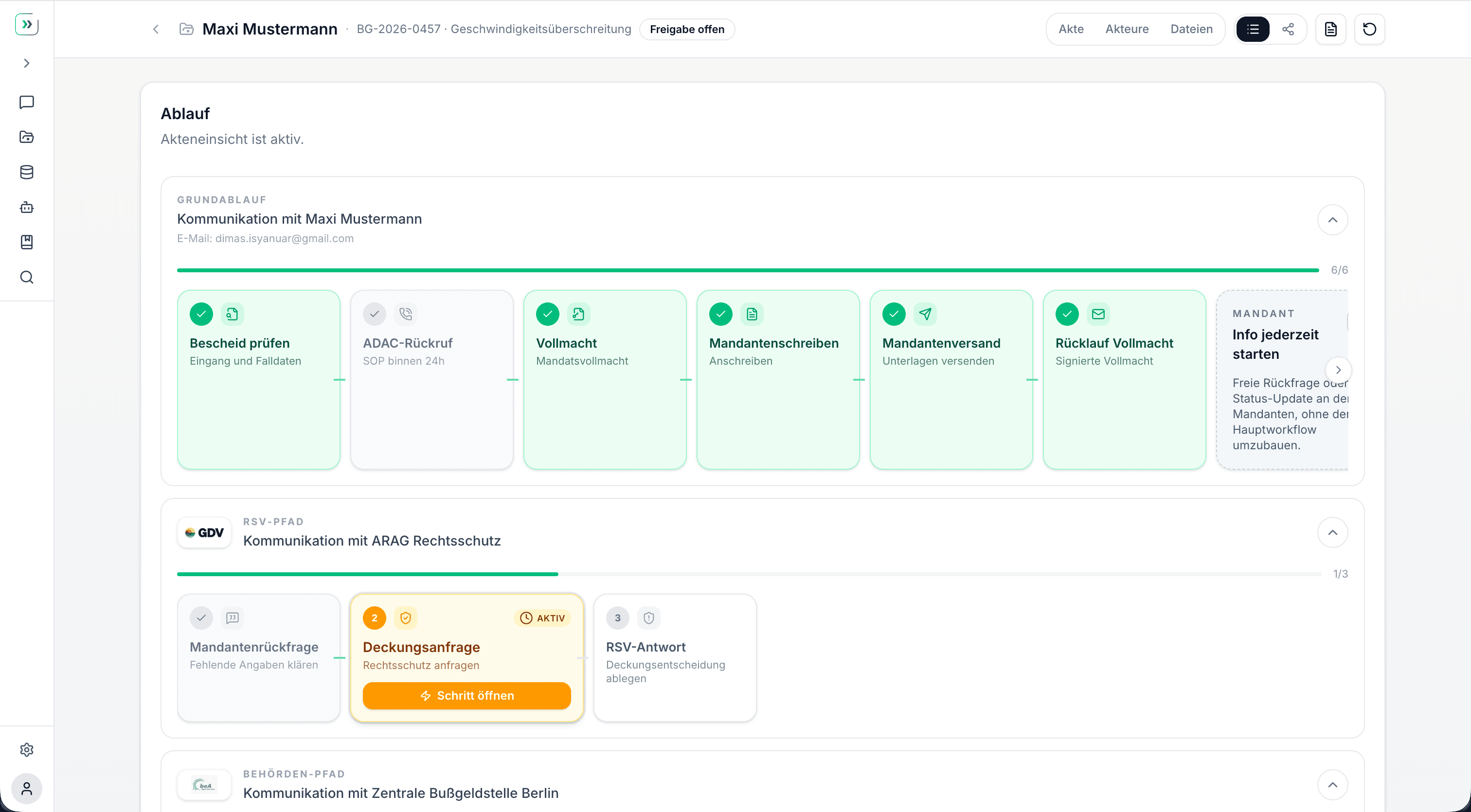Open the Dateien tab
Viewport: 1471px width, 812px height.
1191,29
